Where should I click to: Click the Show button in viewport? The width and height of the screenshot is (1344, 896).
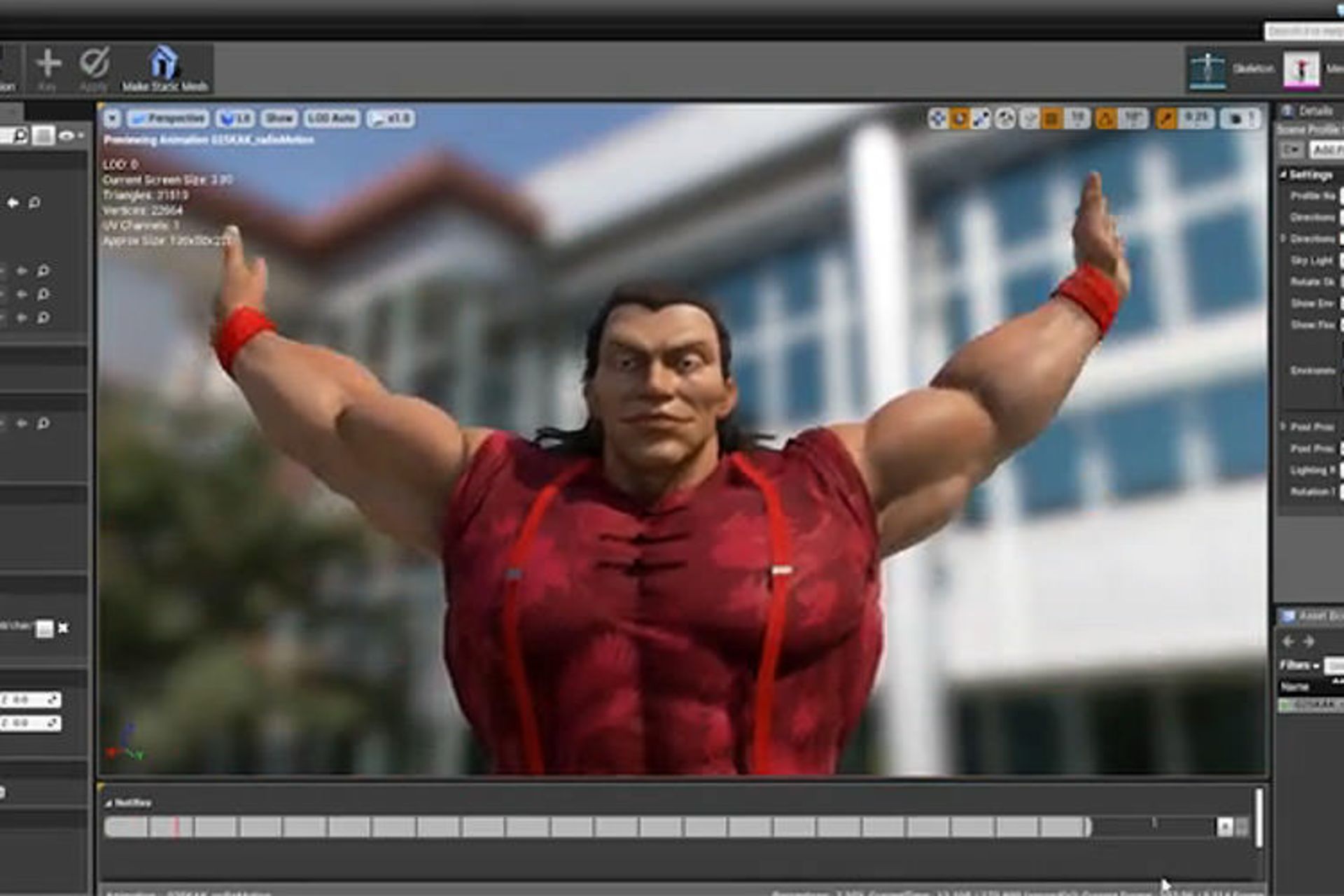click(279, 118)
